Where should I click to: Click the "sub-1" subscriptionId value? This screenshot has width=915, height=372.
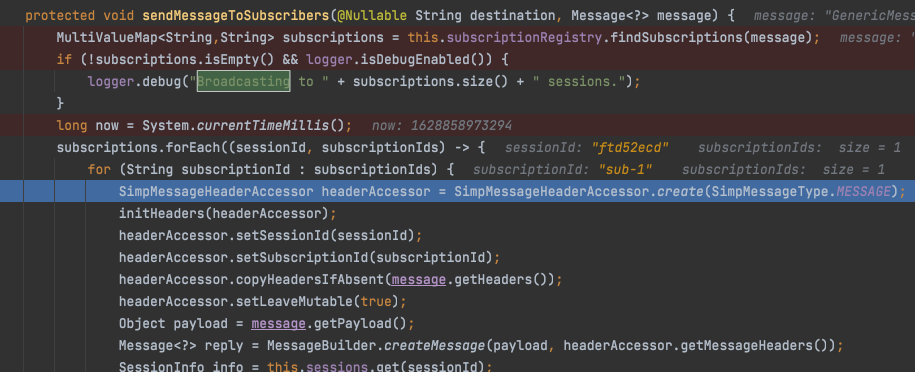(626, 170)
